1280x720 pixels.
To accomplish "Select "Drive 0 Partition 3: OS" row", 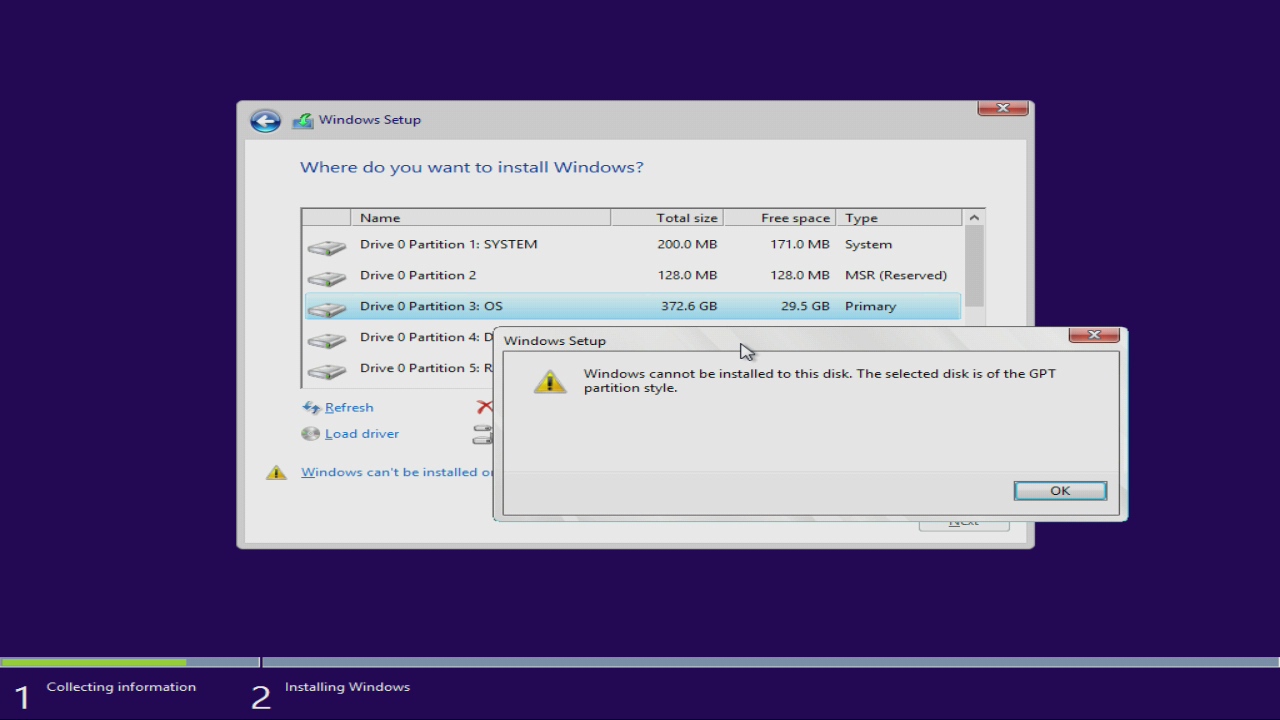I will click(632, 306).
